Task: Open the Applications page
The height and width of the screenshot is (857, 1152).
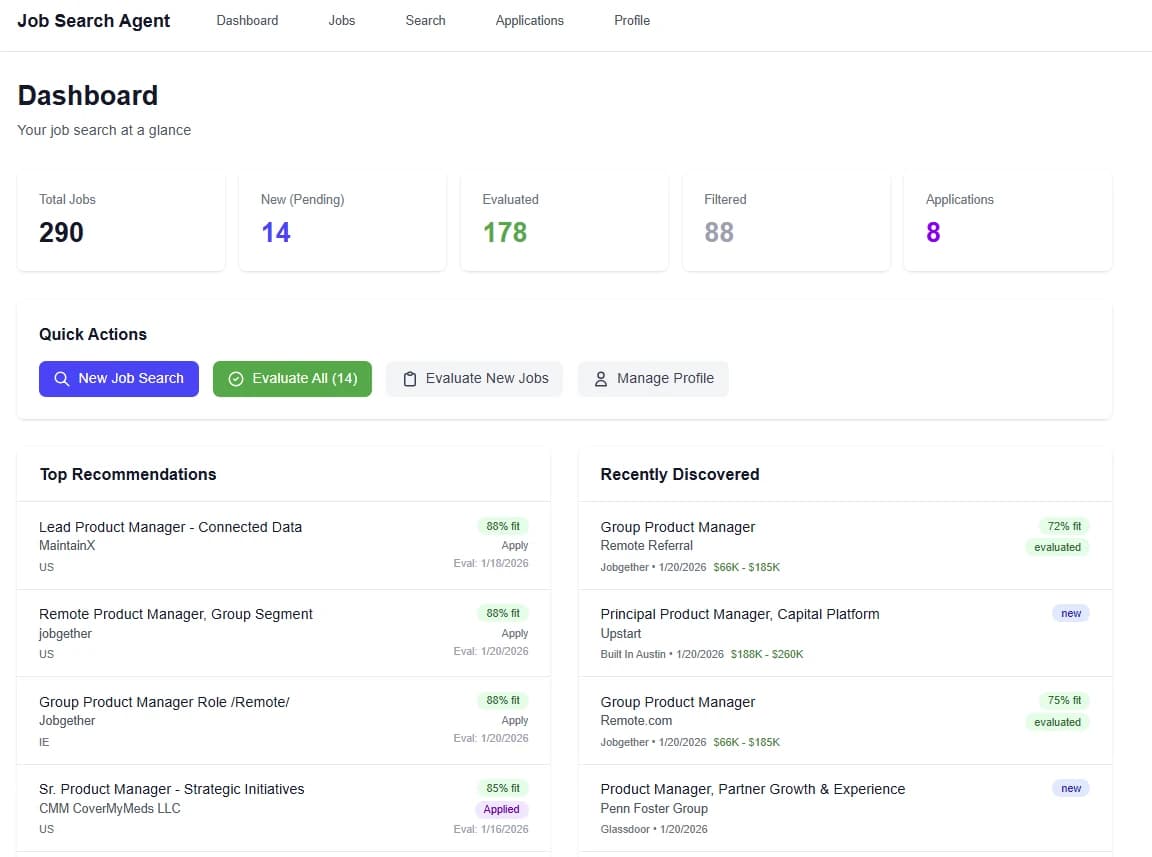Action: 529,20
